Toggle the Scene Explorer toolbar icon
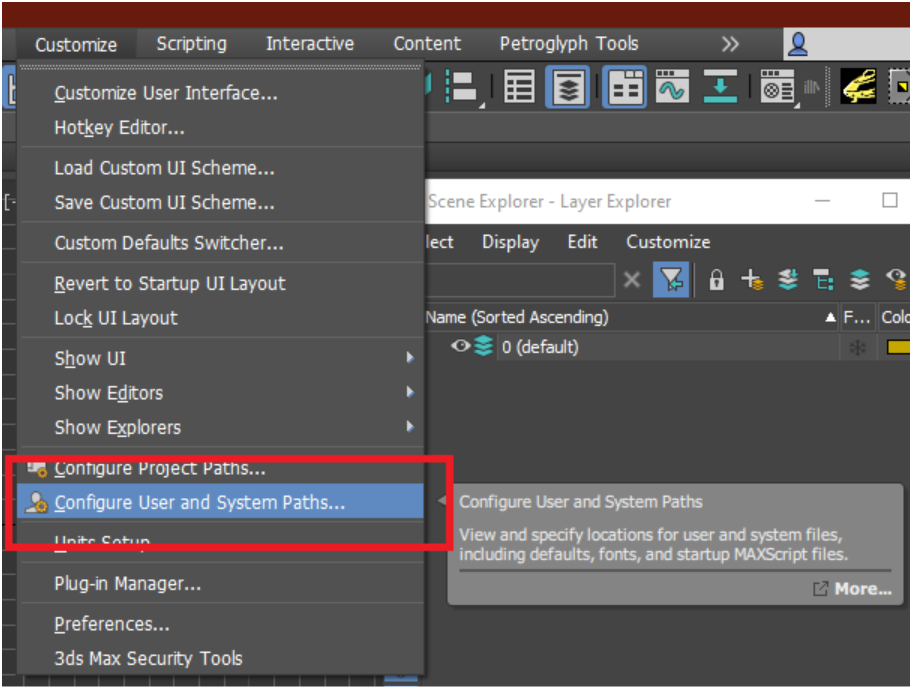This screenshot has height=688, width=913. click(x=519, y=87)
